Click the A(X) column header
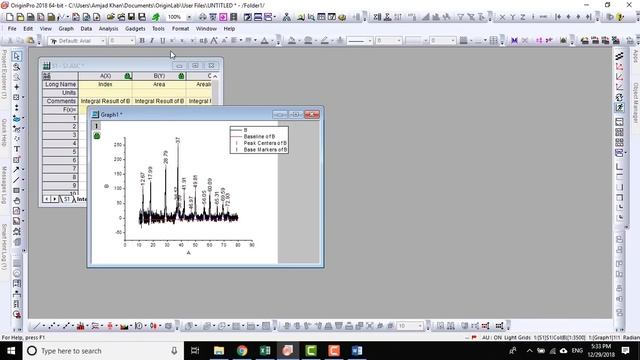 [105, 76]
